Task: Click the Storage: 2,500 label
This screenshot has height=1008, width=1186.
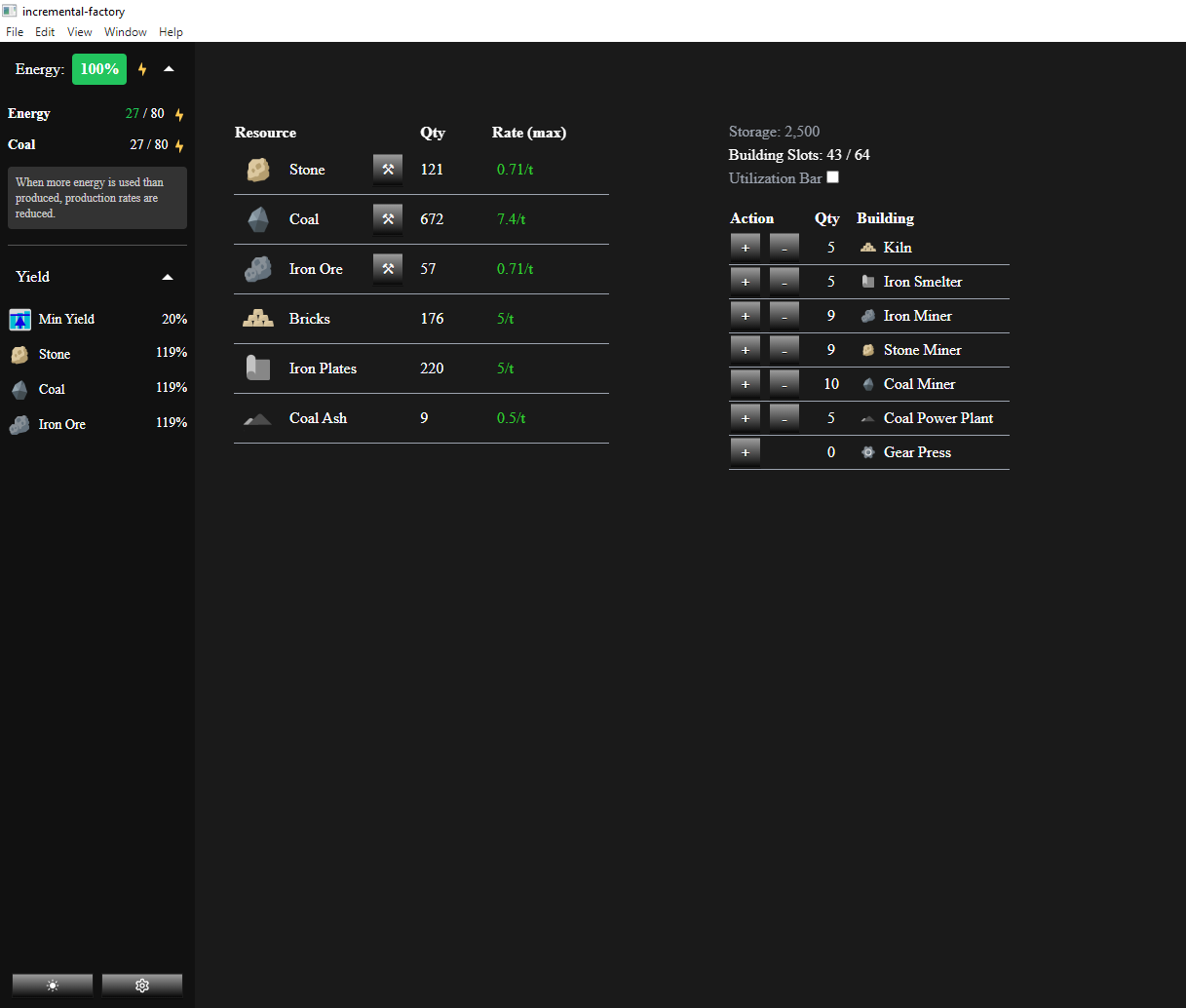Action: 774,132
